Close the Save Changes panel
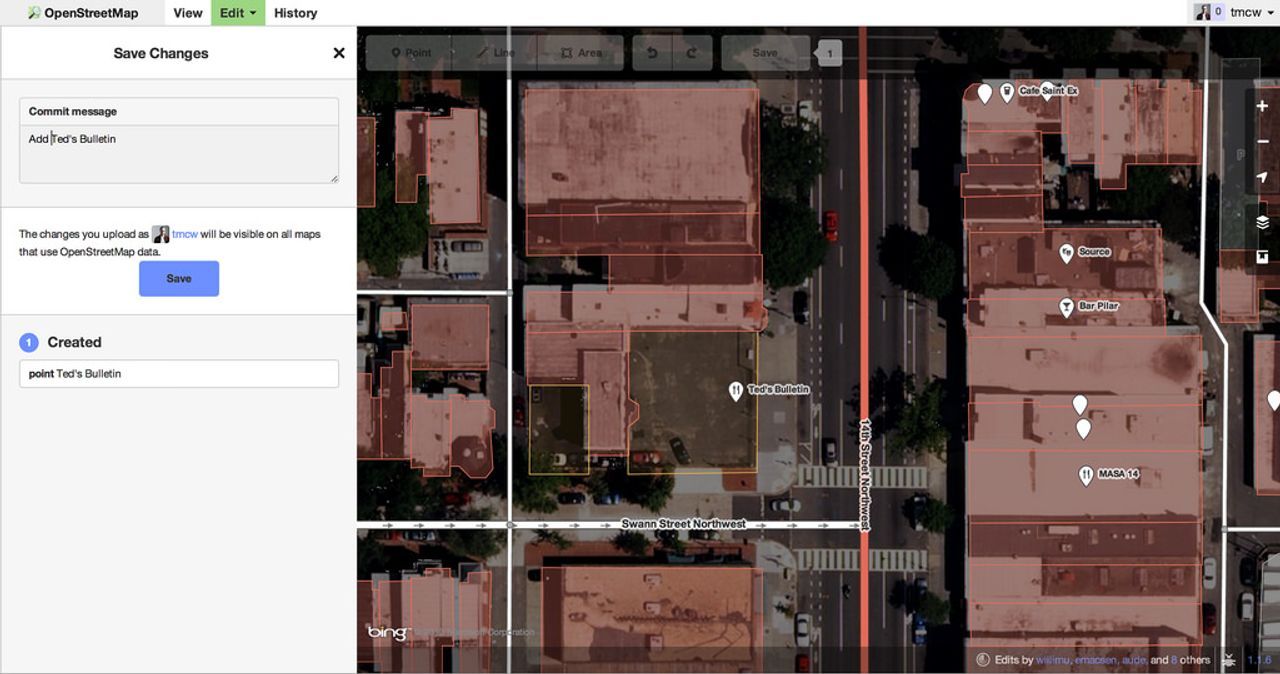The width and height of the screenshot is (1280, 674). [339, 53]
